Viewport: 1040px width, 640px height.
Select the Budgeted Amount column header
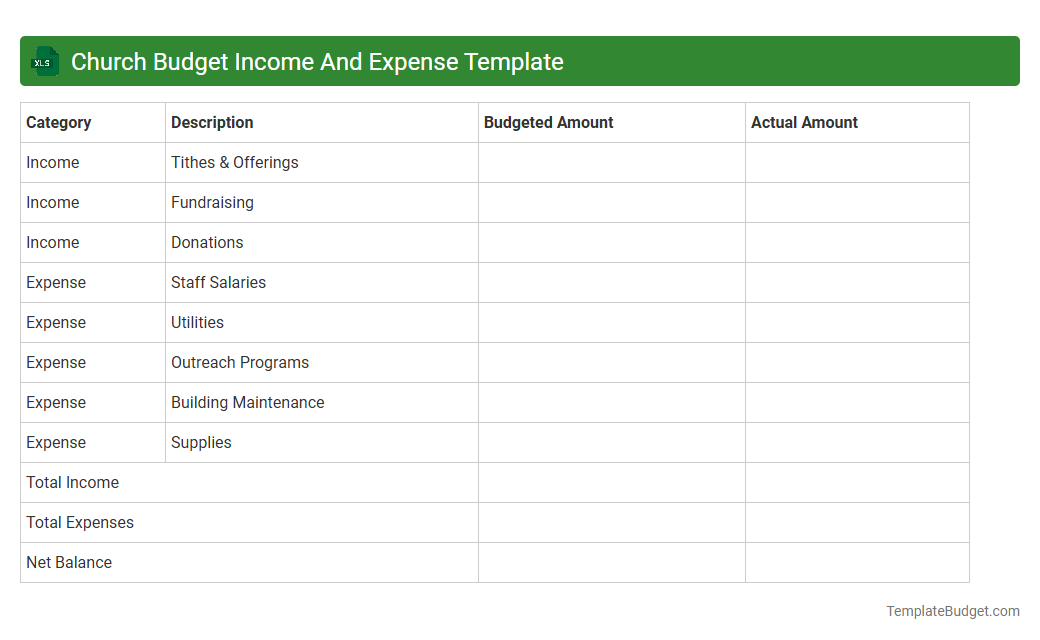click(548, 122)
